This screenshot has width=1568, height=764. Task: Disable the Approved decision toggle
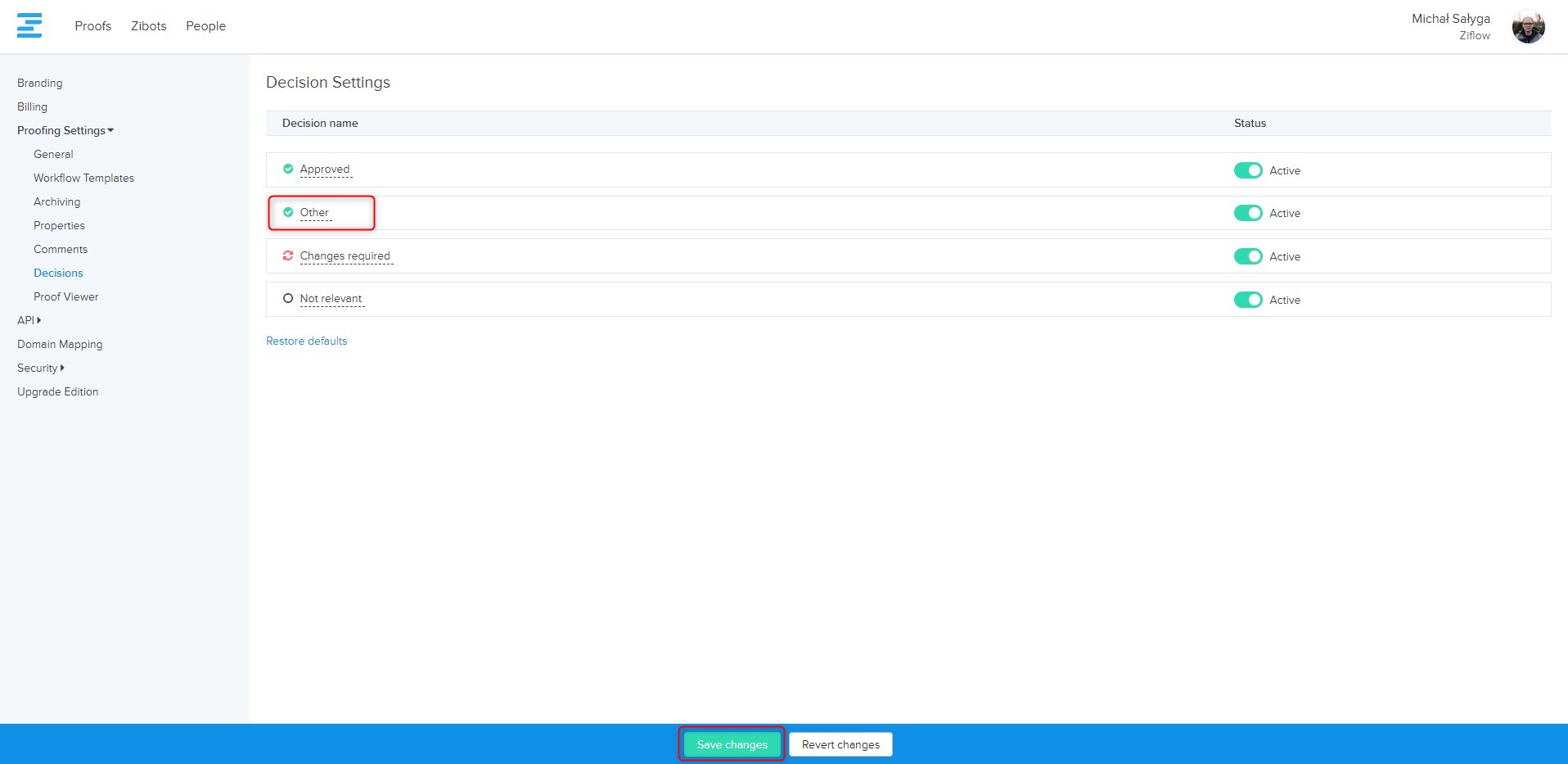[x=1247, y=170]
